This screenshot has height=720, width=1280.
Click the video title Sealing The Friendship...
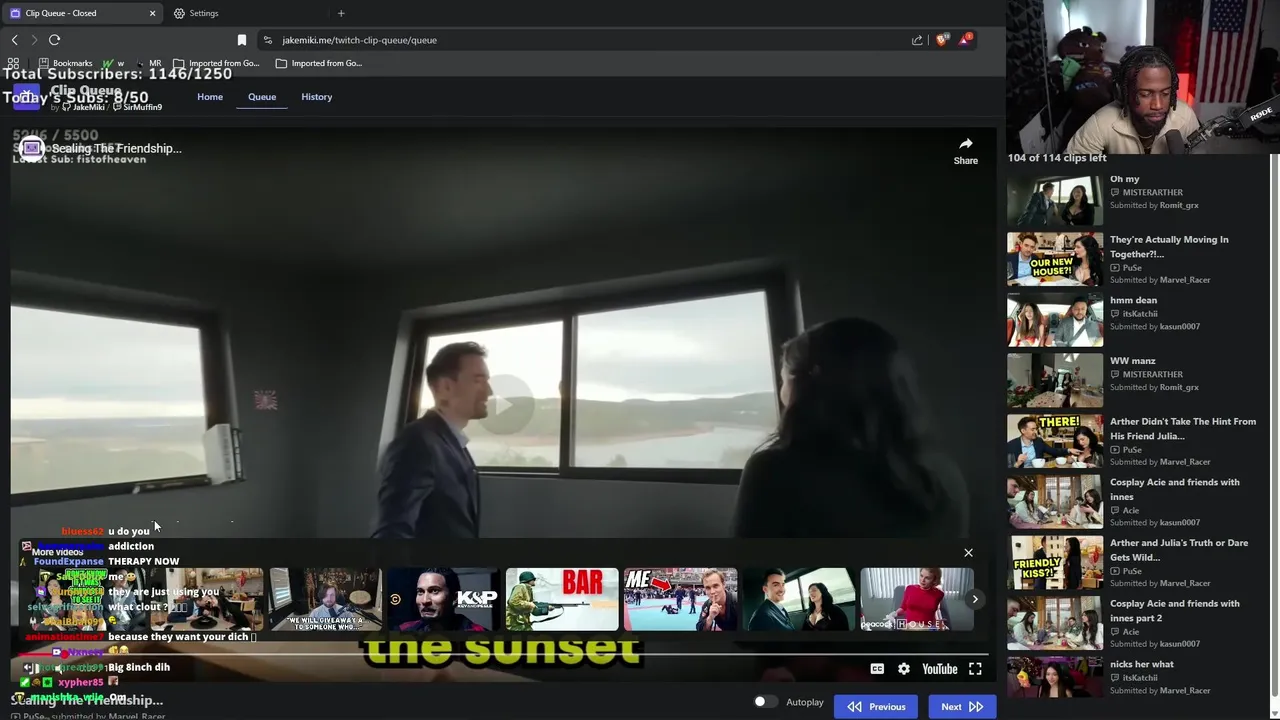(116, 148)
